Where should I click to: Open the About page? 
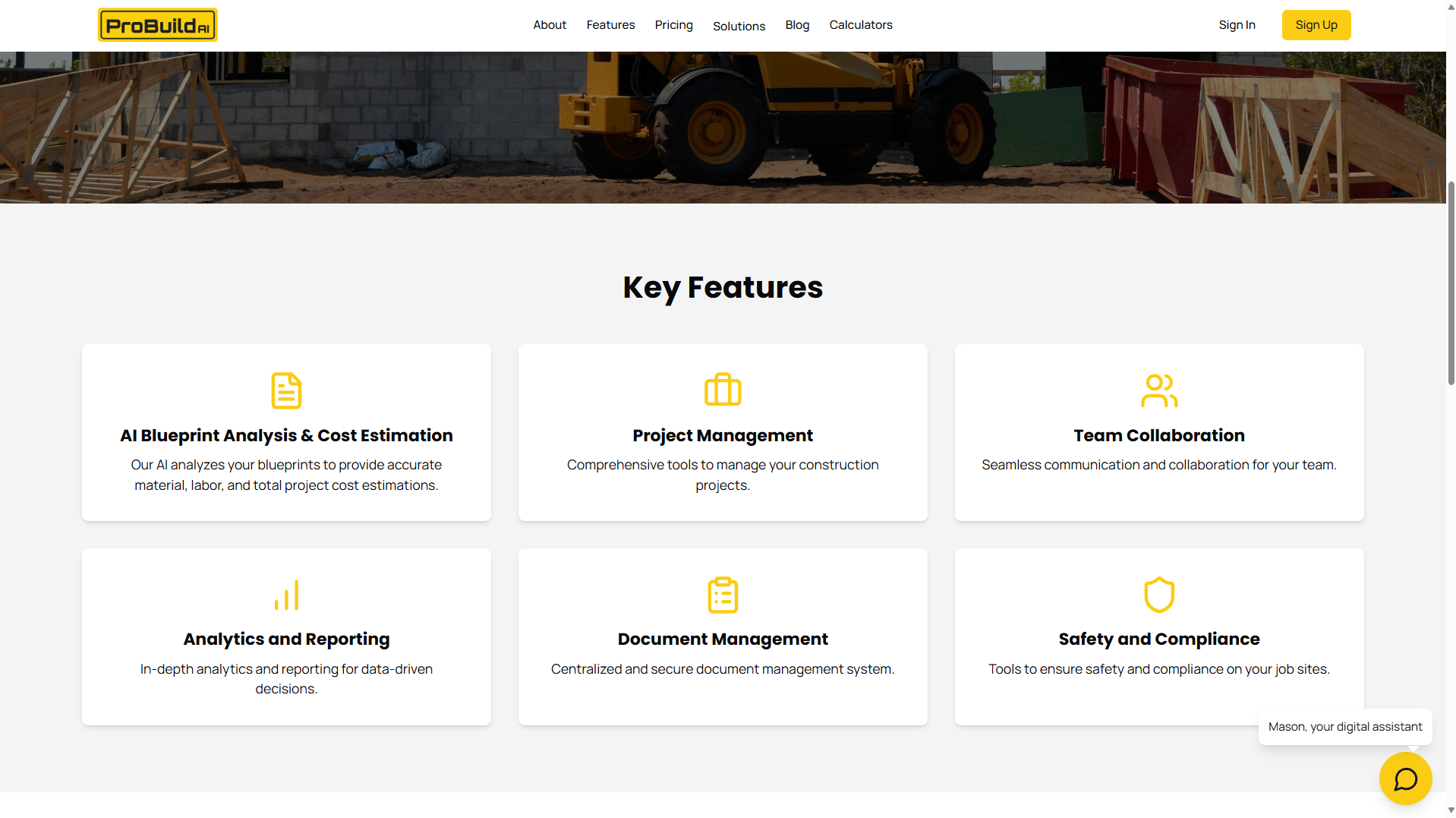coord(550,24)
